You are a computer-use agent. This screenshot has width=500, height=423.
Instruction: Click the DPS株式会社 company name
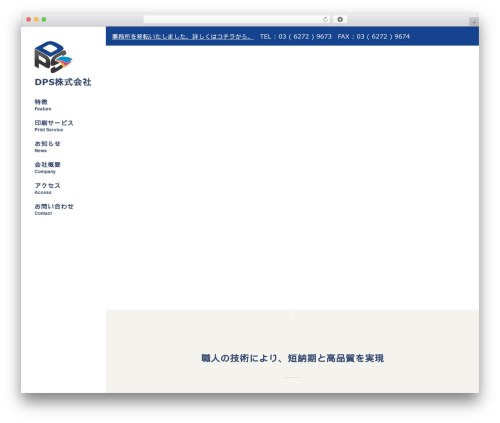point(63,82)
